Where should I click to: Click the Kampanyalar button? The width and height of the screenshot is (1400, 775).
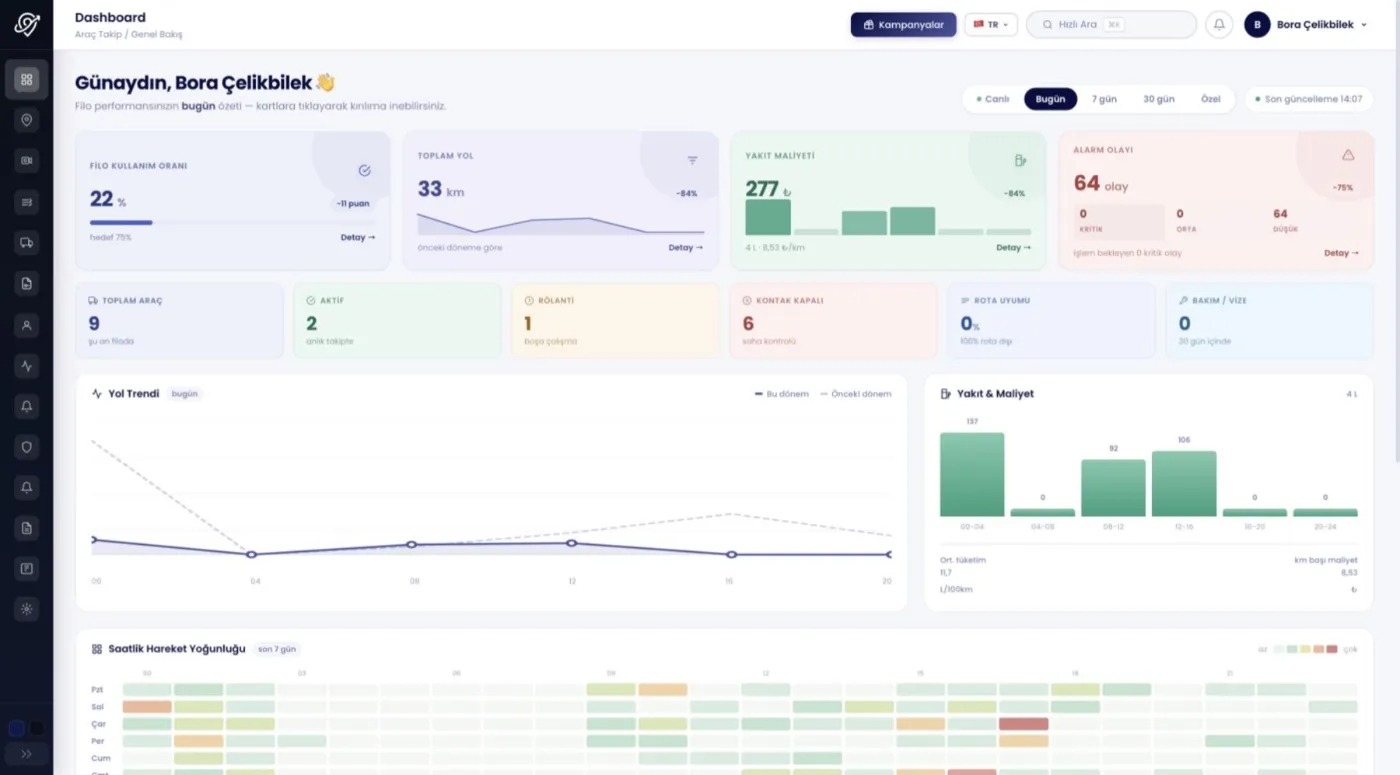(903, 25)
